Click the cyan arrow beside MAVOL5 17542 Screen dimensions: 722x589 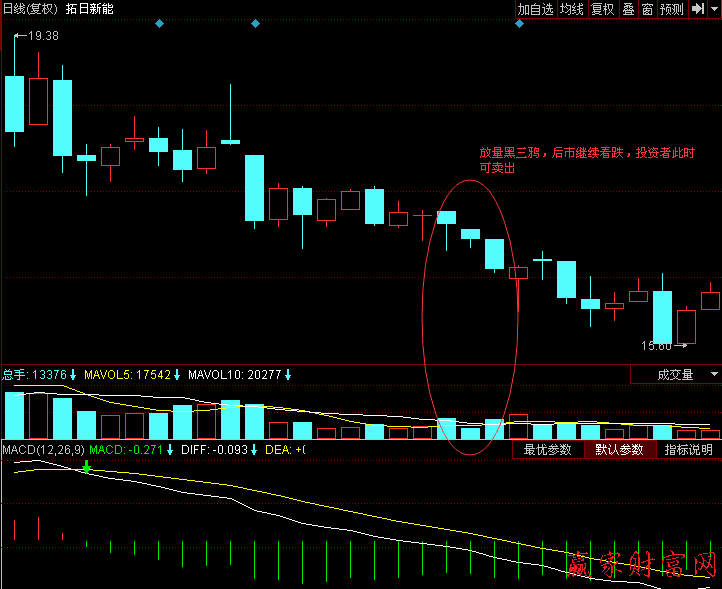click(x=178, y=375)
